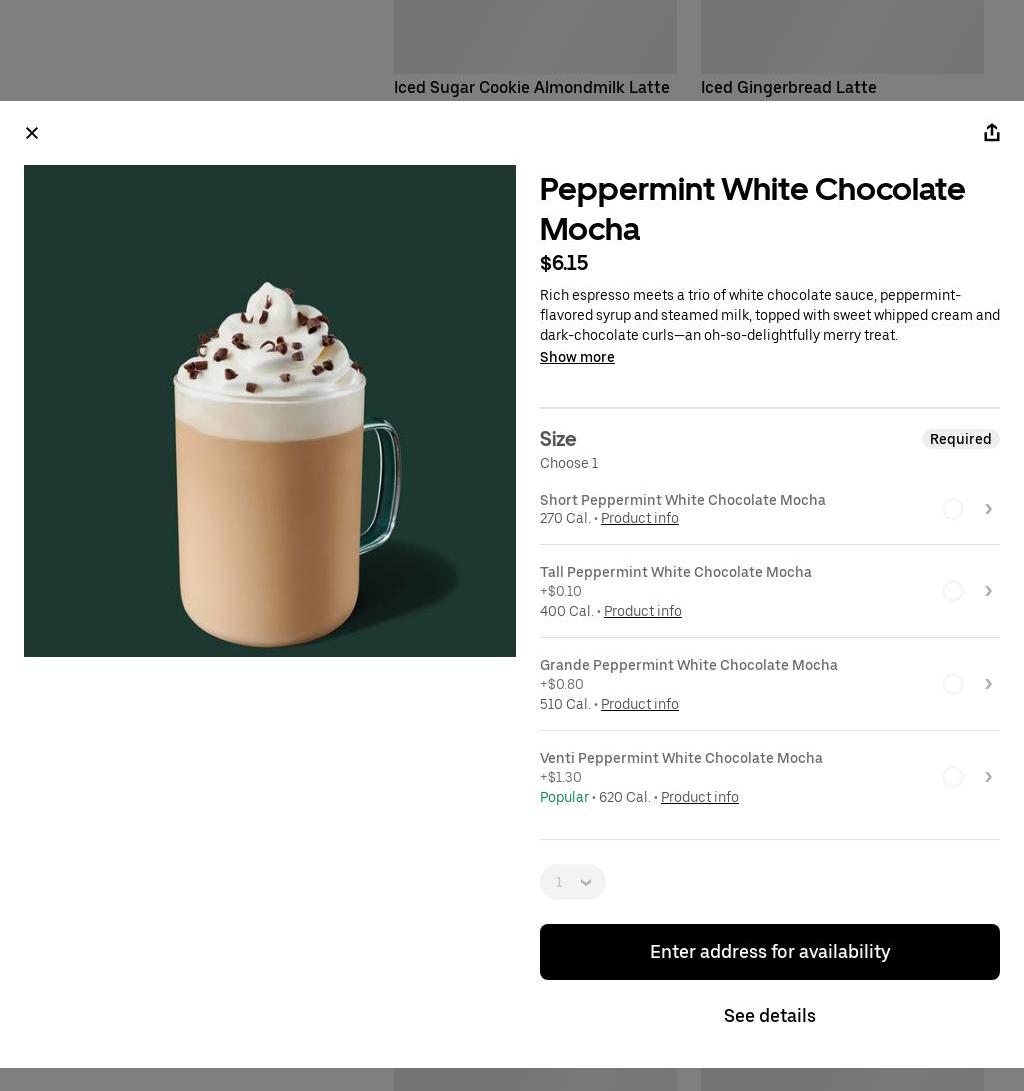Select Short Peppermint White Chocolate Mocha radio
This screenshot has height=1091, width=1024.
(x=953, y=509)
